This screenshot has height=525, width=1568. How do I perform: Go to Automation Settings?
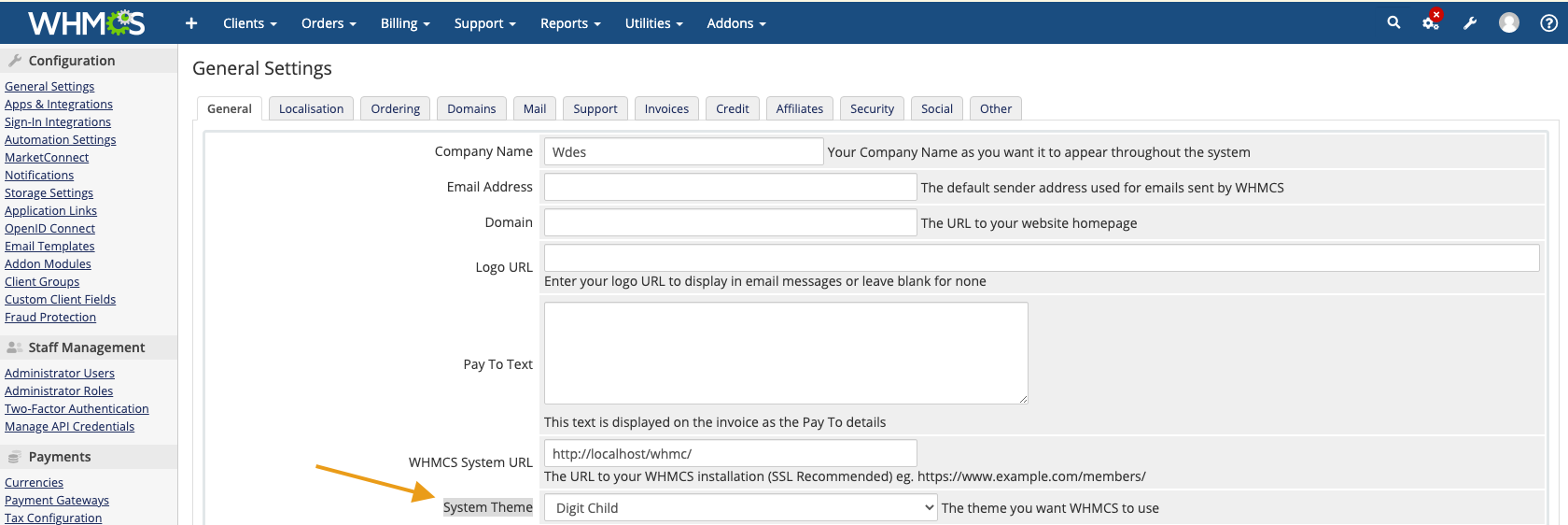pos(61,139)
